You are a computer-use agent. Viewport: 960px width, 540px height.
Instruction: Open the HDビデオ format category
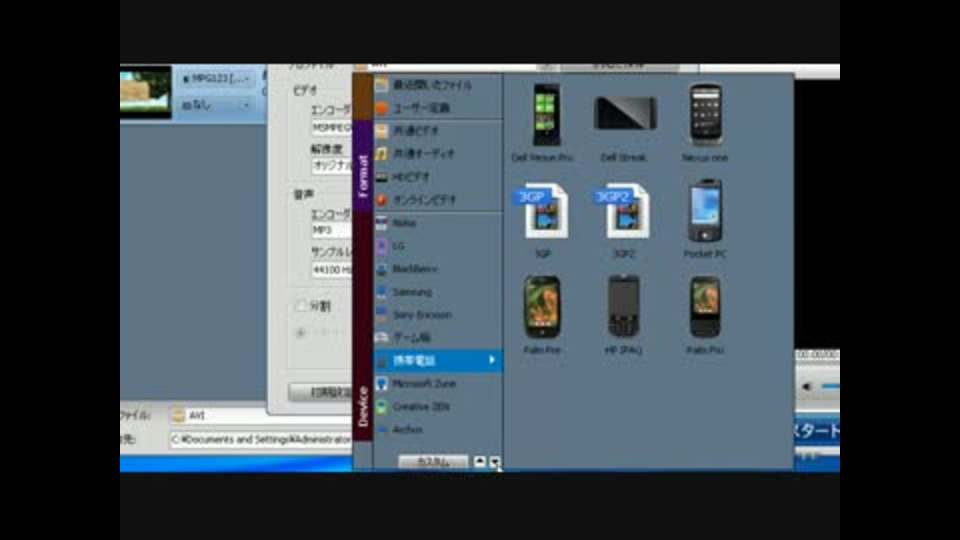tap(438, 177)
